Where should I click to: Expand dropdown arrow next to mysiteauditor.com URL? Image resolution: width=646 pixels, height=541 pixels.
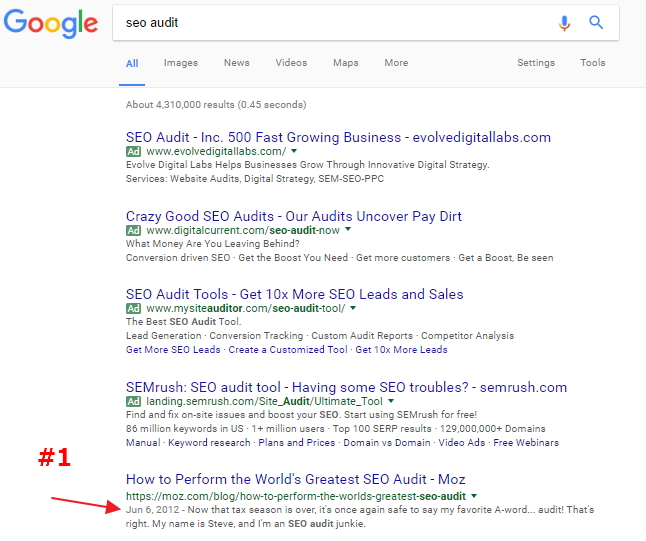tap(353, 307)
